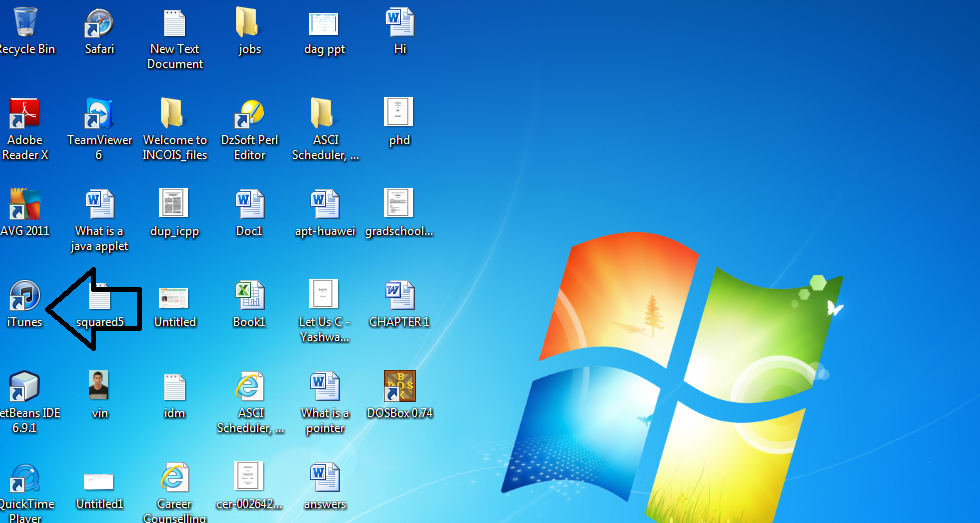Select the New Text Document file
980x523 pixels.
click(174, 22)
